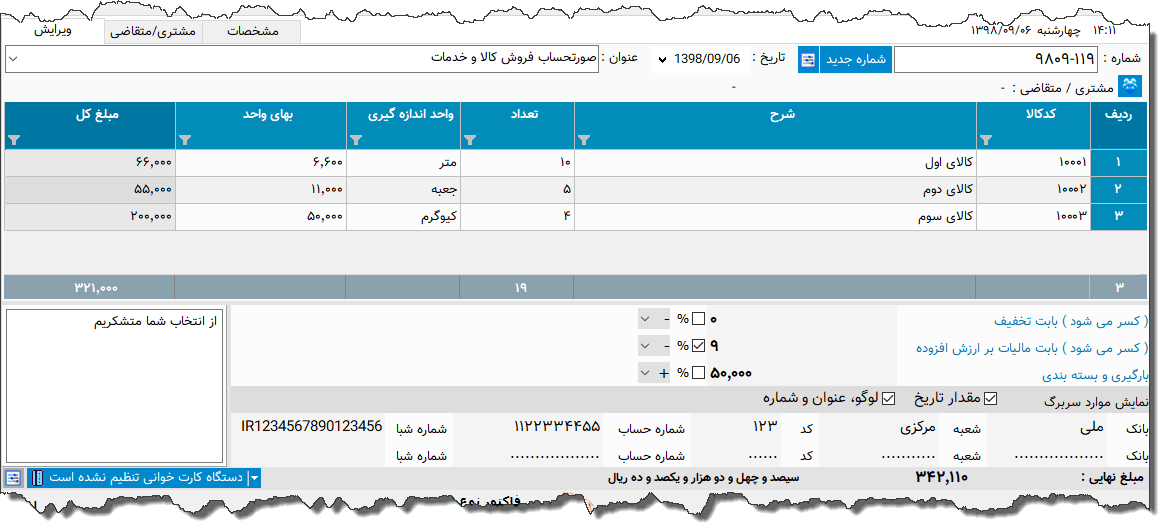The image size is (1158, 523).
Task: Click the بابت مالیات بر ارزش افزوده link
Action: click(1032, 347)
